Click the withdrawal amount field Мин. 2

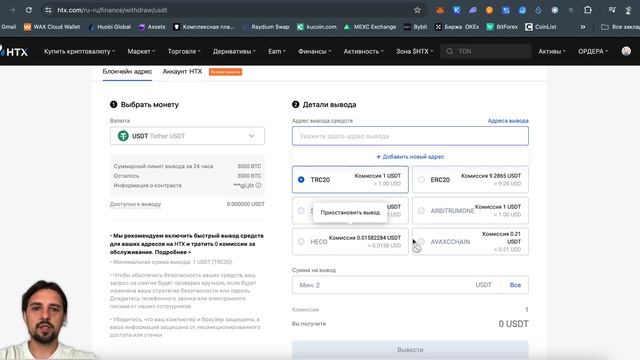pos(410,285)
